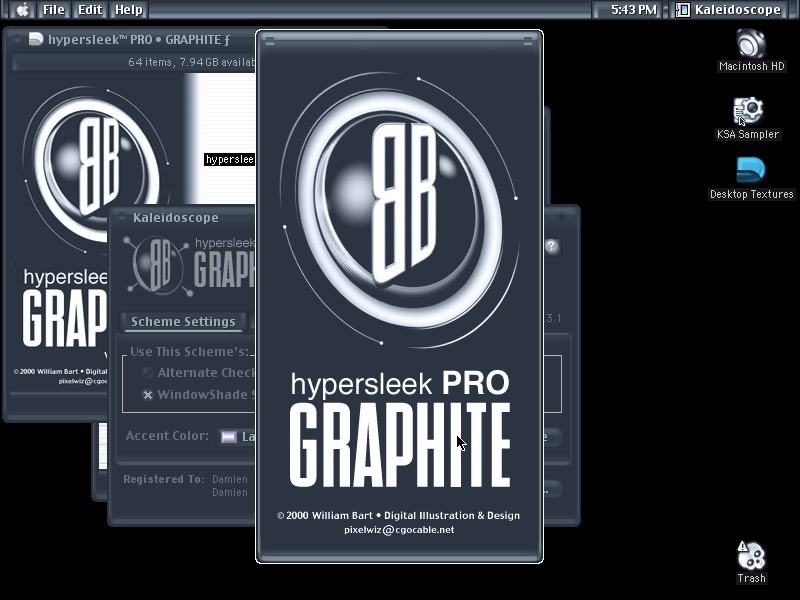Click the "Registered To:" label
800x600 pixels.
(x=164, y=479)
